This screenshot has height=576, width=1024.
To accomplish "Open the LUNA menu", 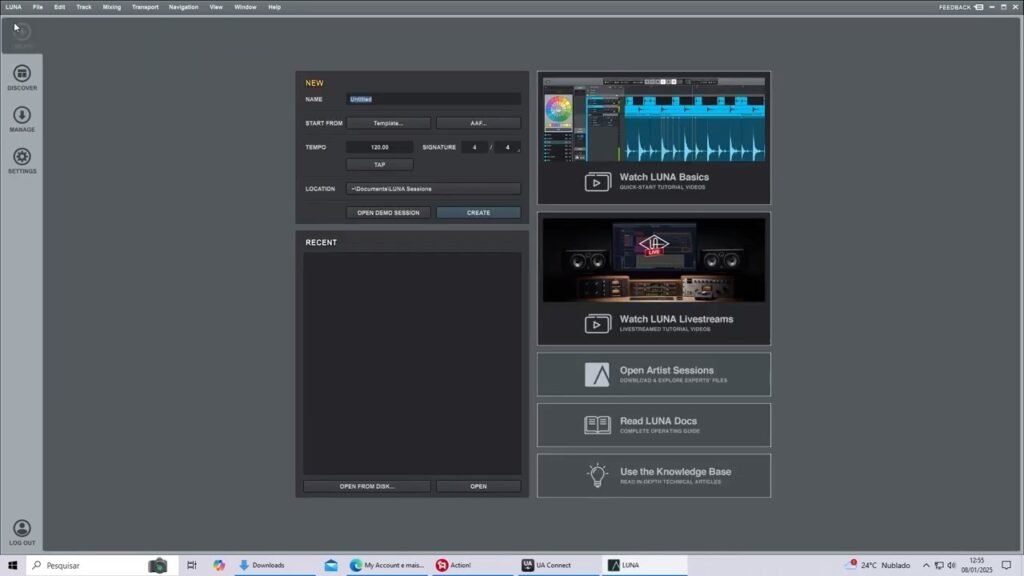I will pyautogui.click(x=13, y=7).
